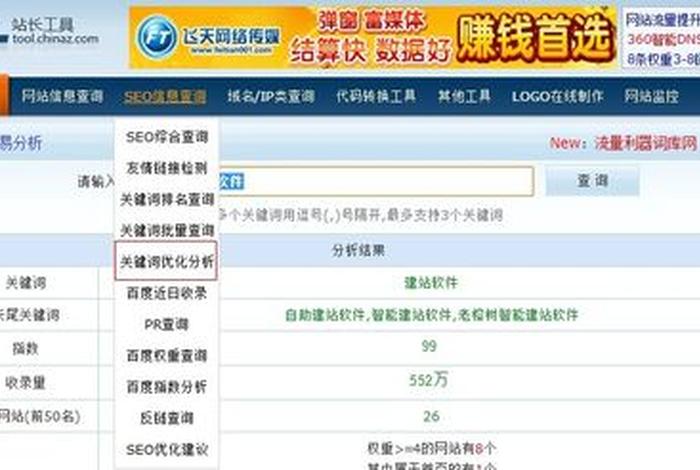700x470 pixels.
Task: Select PR查询 from the dropdown
Action: [166, 324]
